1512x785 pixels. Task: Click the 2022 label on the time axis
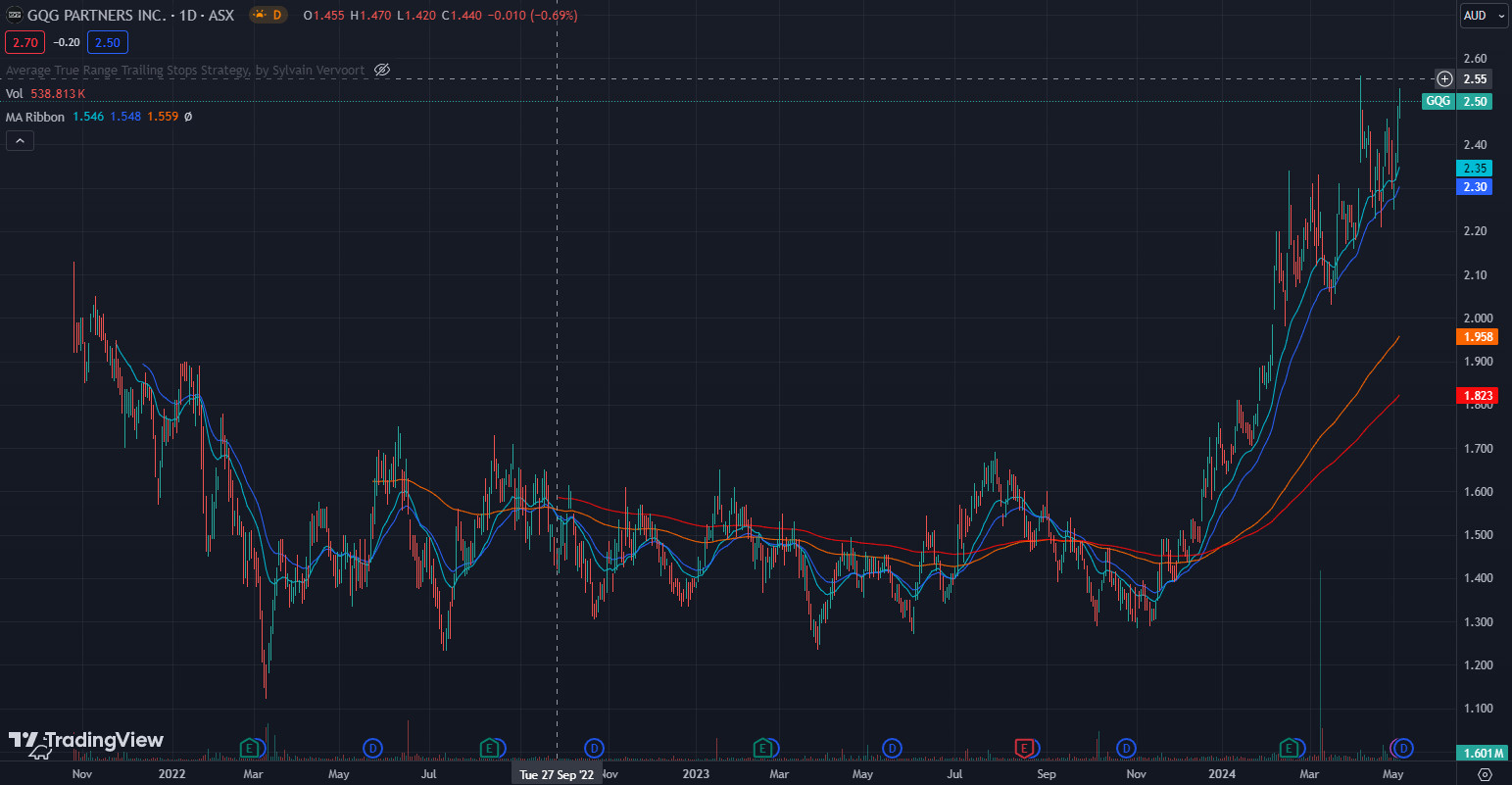point(171,774)
